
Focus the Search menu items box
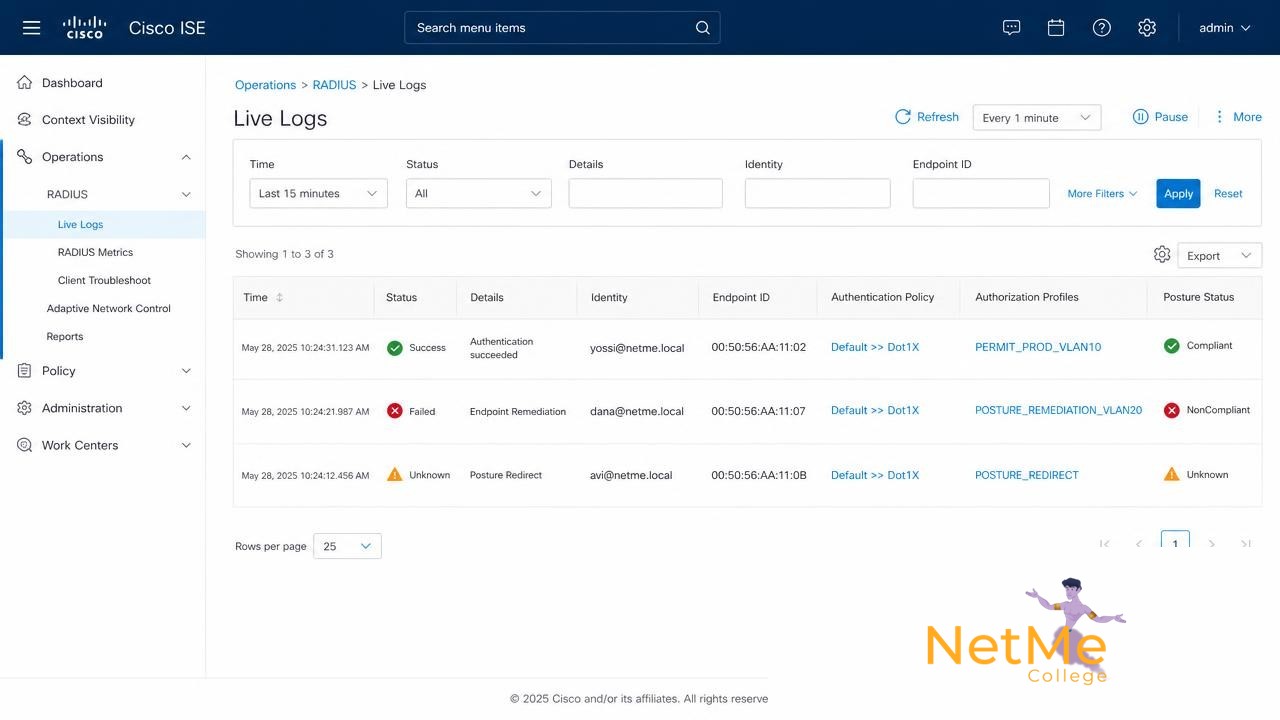point(562,28)
